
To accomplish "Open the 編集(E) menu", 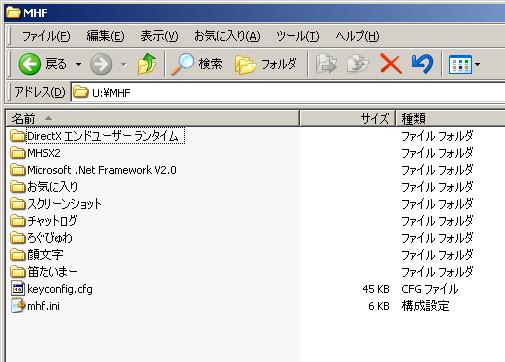I will click(x=105, y=36).
